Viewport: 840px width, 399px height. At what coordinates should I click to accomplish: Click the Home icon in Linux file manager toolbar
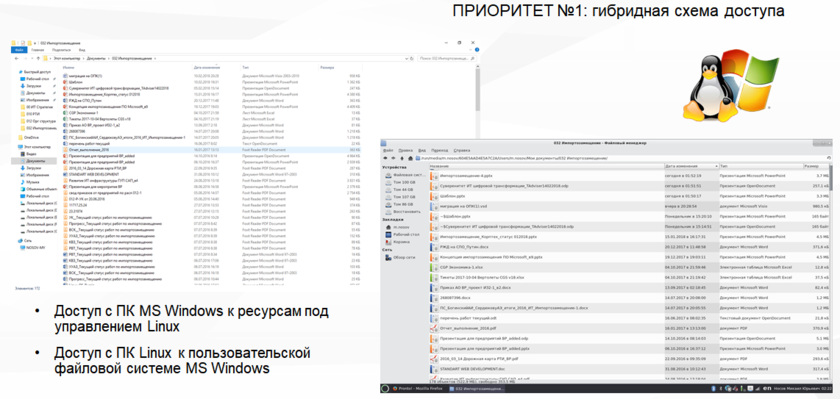(x=410, y=159)
